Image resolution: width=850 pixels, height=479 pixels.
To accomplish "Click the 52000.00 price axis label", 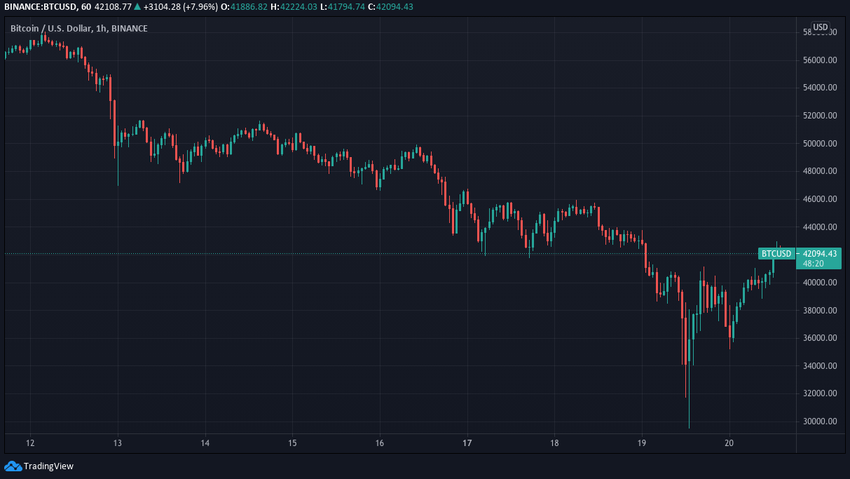I will (820, 115).
